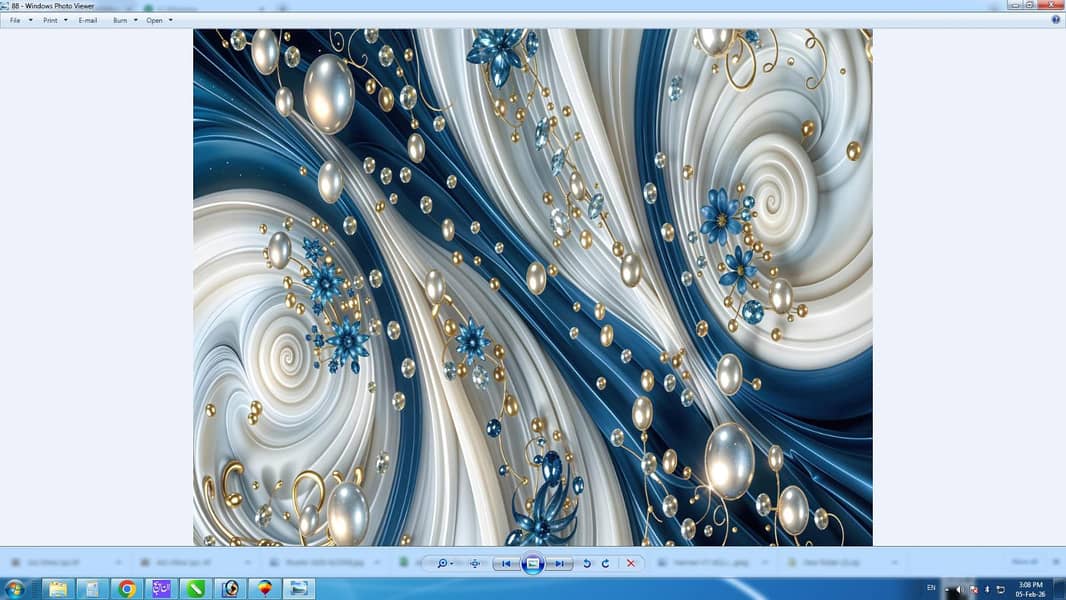Click the taskbar clock showing 3:08 PM
Viewport: 1066px width, 600px height.
(1030, 588)
